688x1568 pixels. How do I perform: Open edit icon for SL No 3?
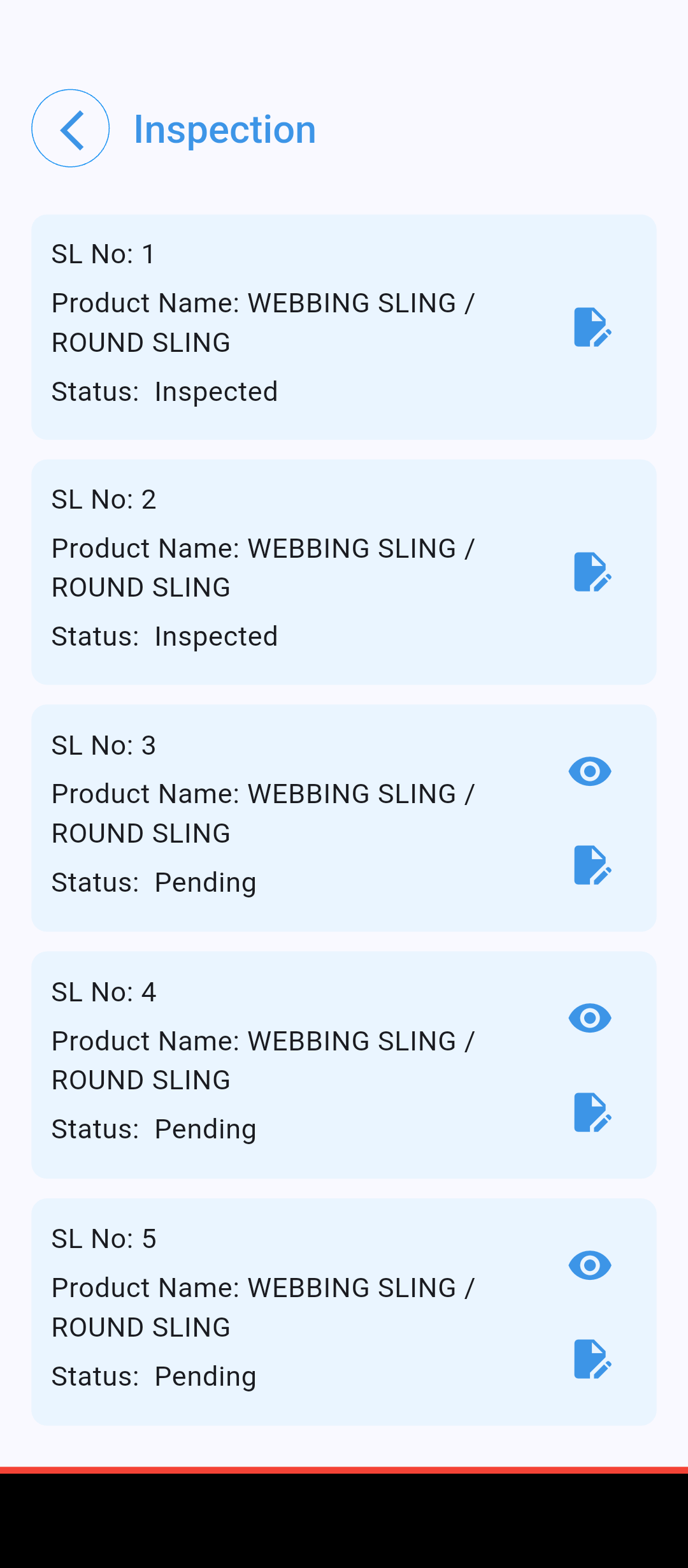(592, 865)
